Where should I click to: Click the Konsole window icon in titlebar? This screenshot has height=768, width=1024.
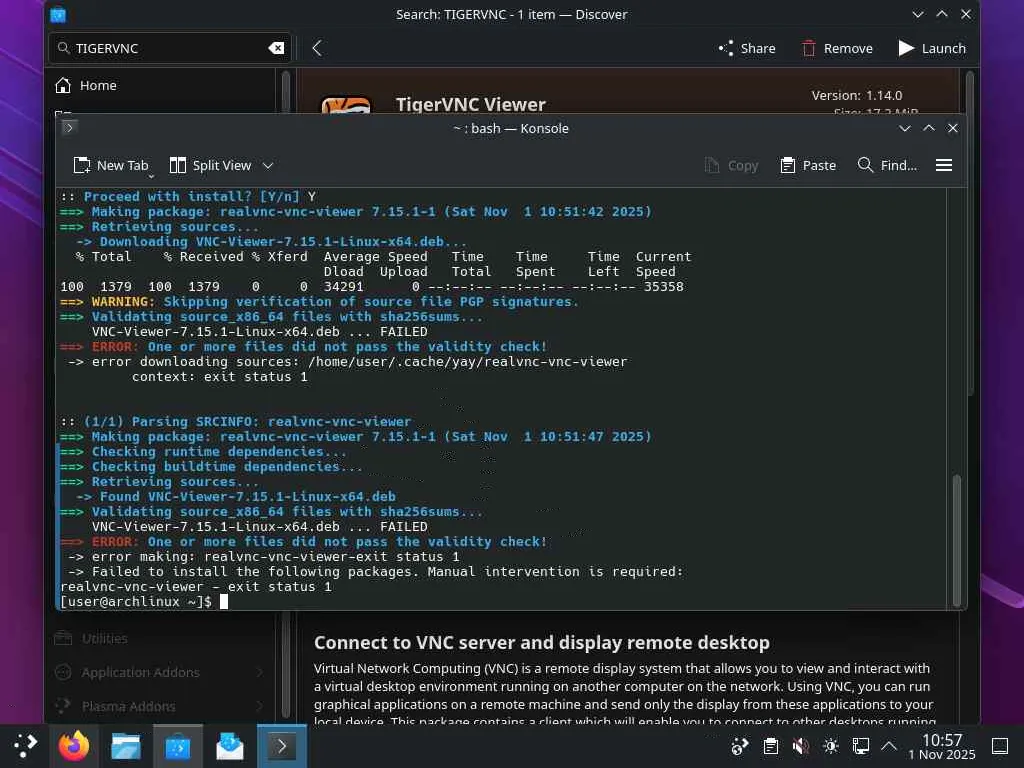click(69, 127)
